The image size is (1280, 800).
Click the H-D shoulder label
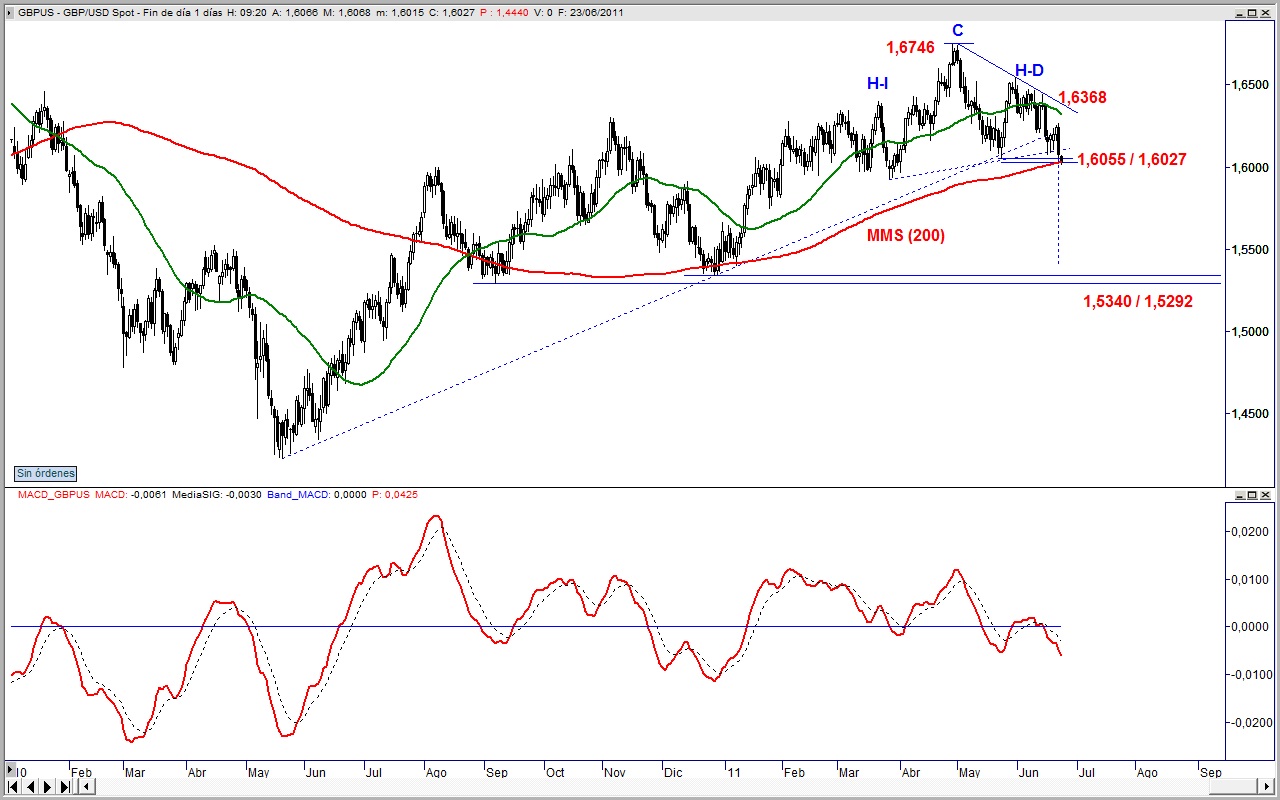[1029, 70]
